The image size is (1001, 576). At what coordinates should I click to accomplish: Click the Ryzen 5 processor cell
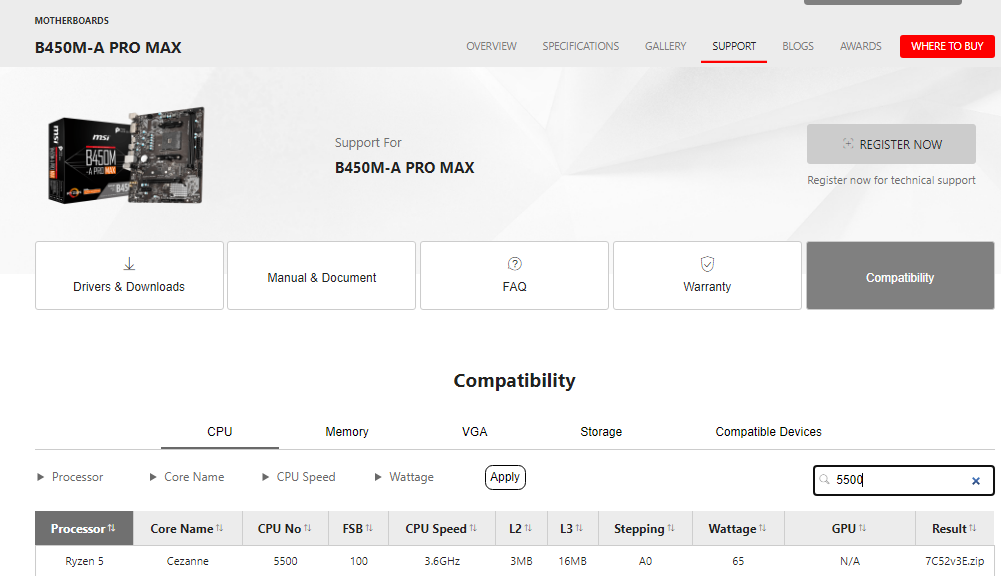pyautogui.click(x=84, y=561)
